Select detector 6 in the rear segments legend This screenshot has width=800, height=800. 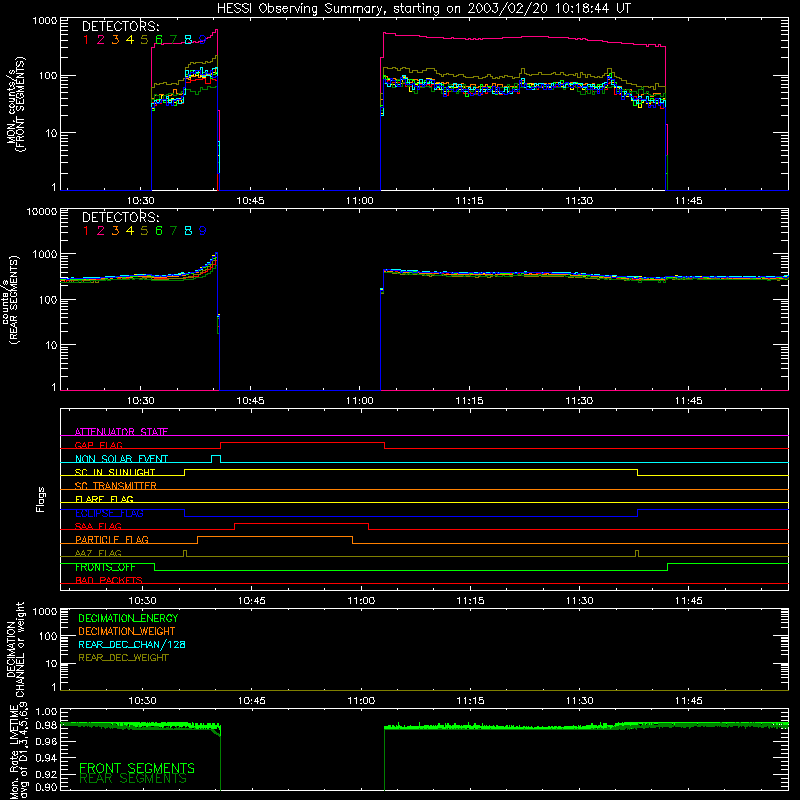coord(159,231)
